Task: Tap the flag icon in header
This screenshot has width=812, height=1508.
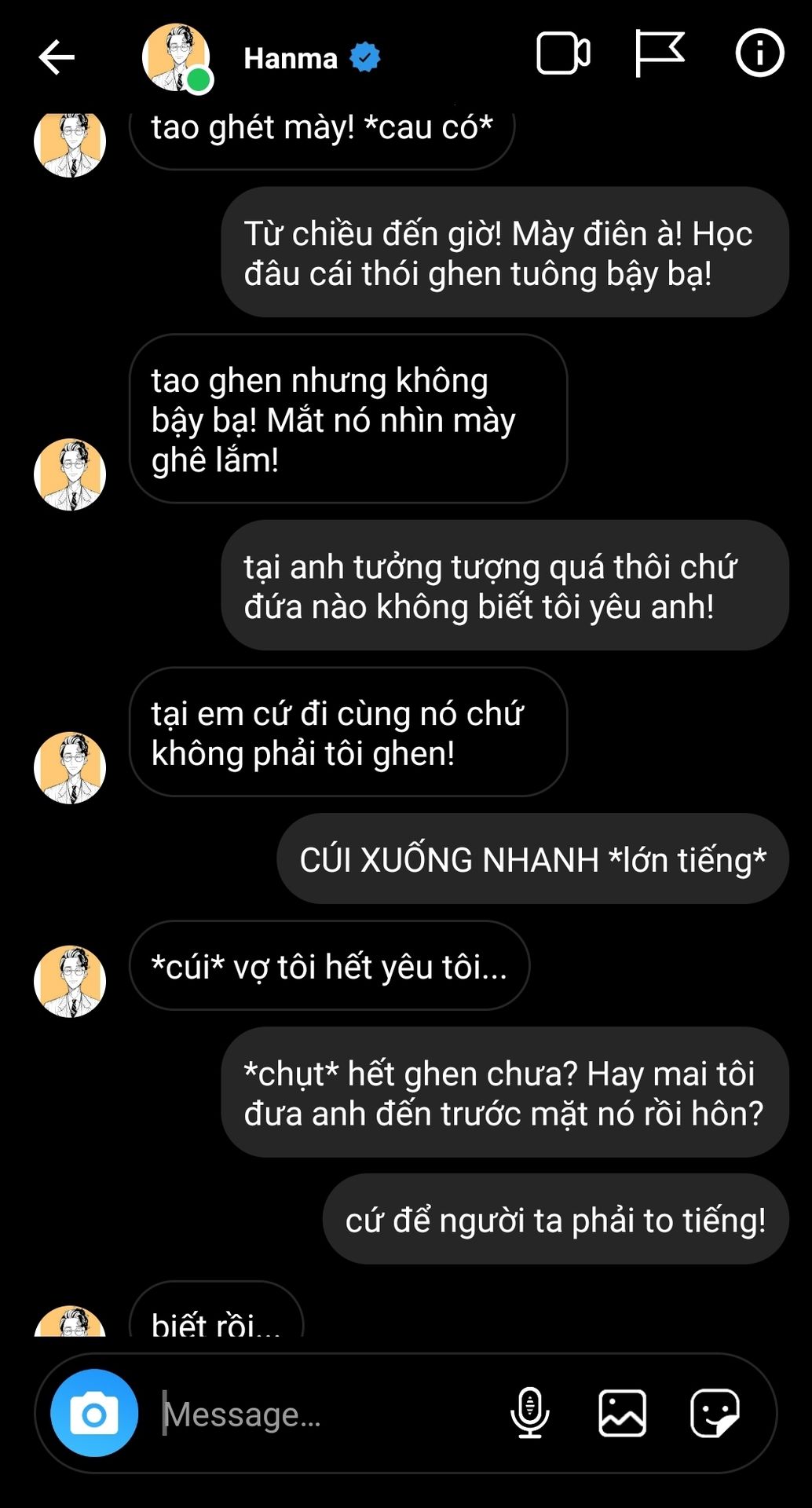Action: [659, 53]
